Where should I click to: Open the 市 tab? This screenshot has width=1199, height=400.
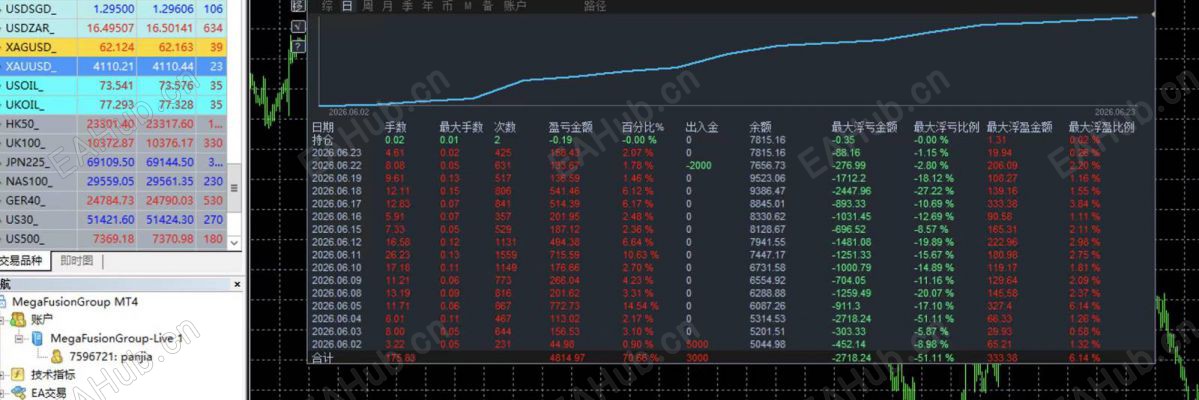447,6
